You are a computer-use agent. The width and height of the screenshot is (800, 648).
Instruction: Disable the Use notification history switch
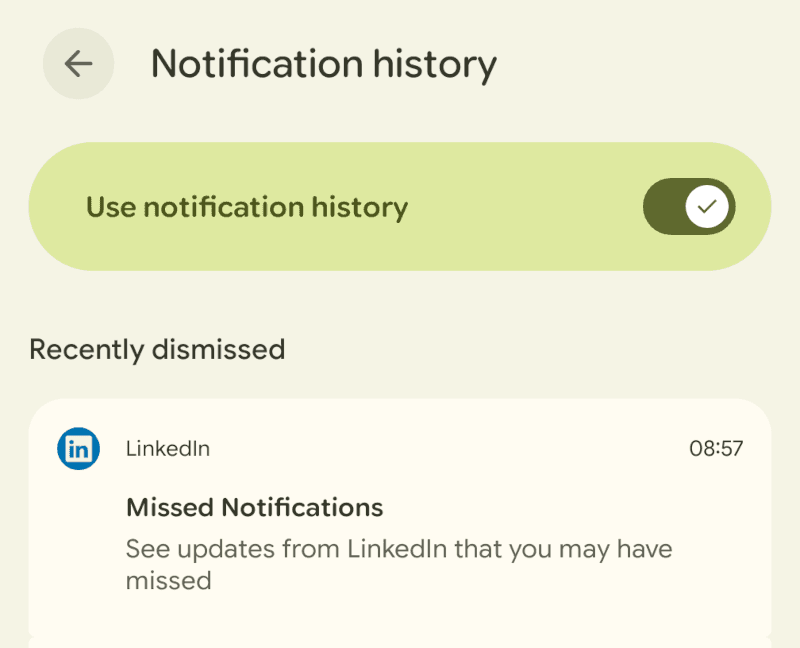coord(689,207)
